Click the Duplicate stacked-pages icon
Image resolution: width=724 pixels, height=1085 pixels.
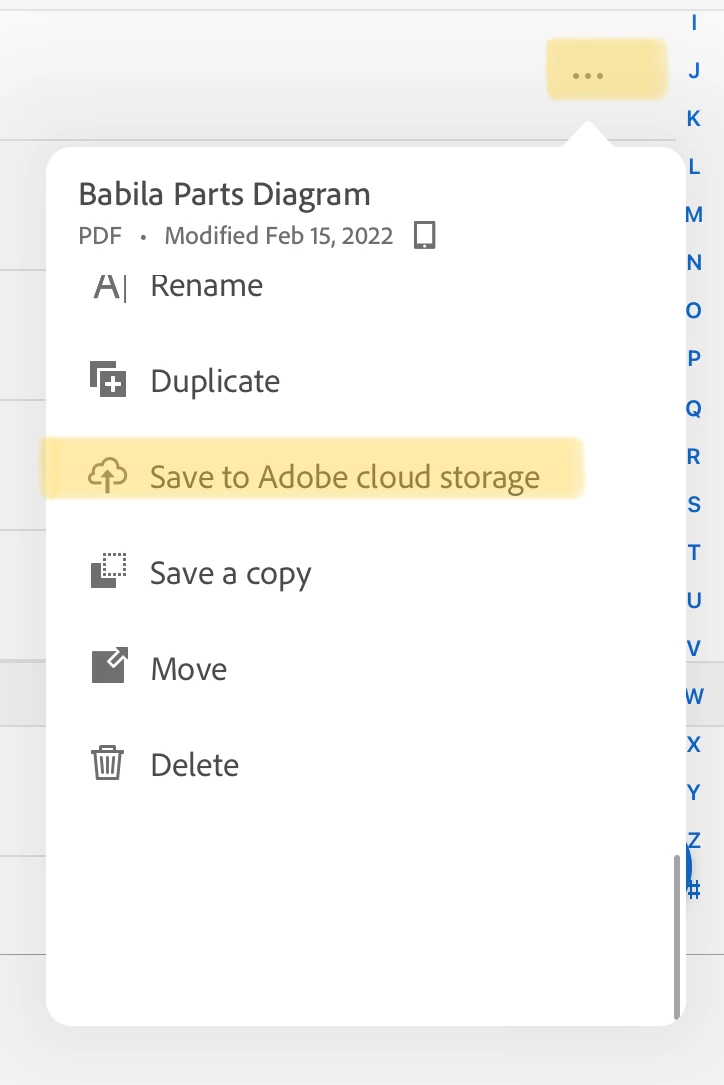click(108, 381)
